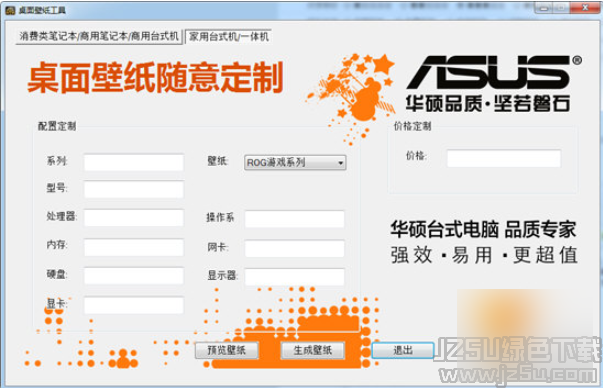
Task: Switch to 消费类笔记本/商用笔记本/商用台式机 tab
Action: [x=99, y=37]
